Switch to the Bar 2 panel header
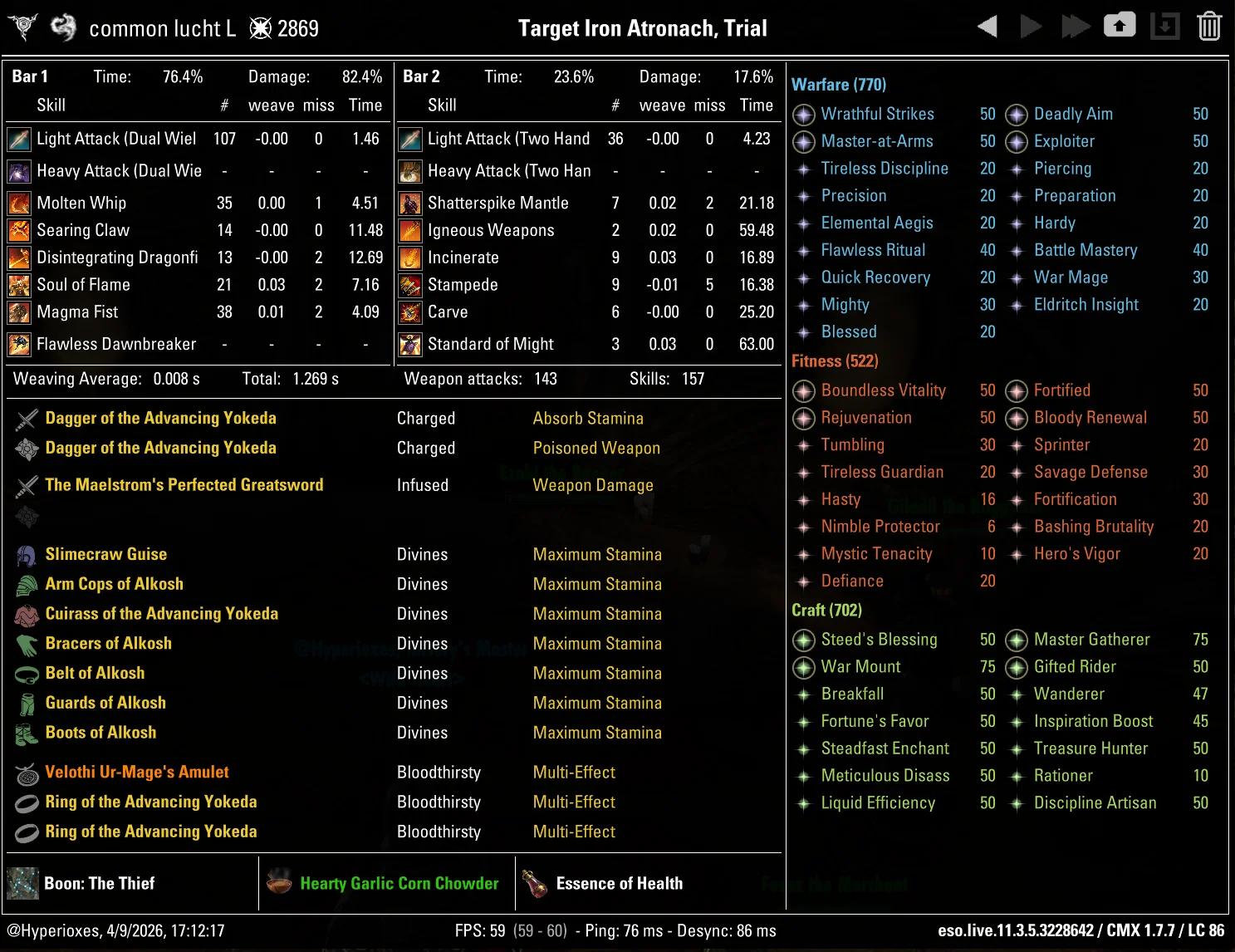The width and height of the screenshot is (1235, 952). coord(420,76)
